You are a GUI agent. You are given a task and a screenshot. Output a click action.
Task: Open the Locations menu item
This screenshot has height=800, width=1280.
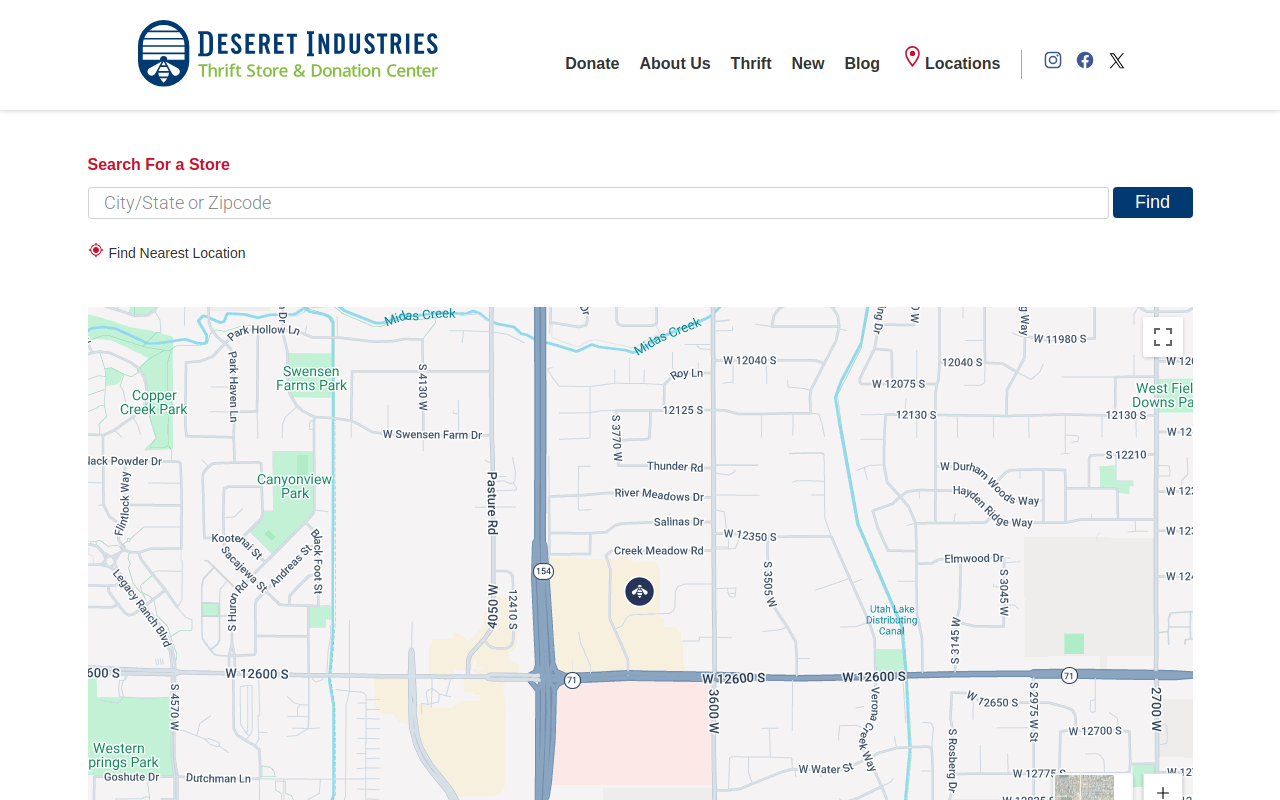(x=962, y=63)
